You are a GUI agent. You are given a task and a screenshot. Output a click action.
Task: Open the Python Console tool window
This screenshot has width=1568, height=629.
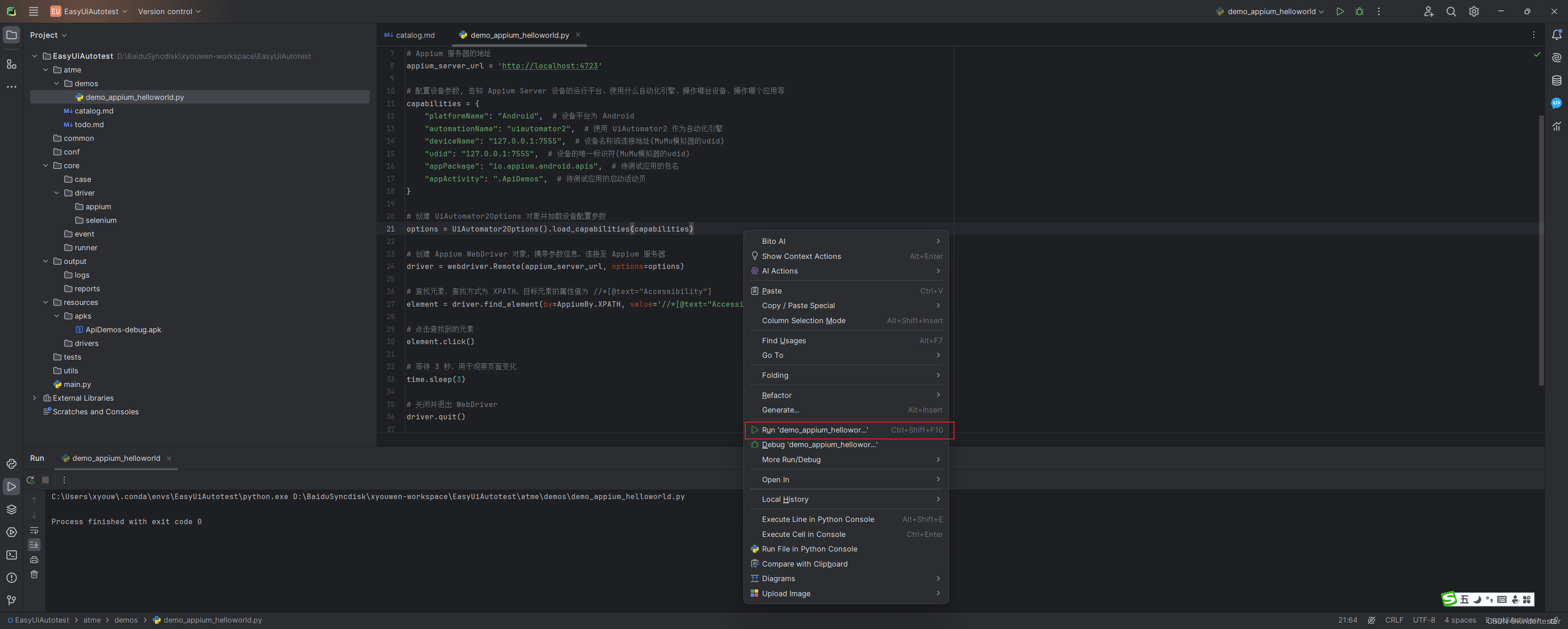click(11, 464)
